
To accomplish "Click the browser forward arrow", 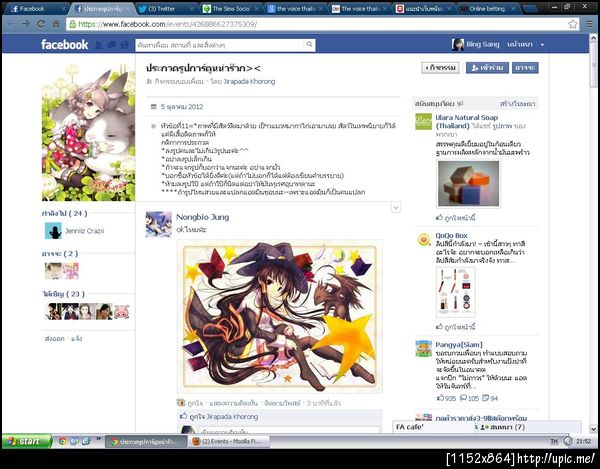I will click(26, 24).
